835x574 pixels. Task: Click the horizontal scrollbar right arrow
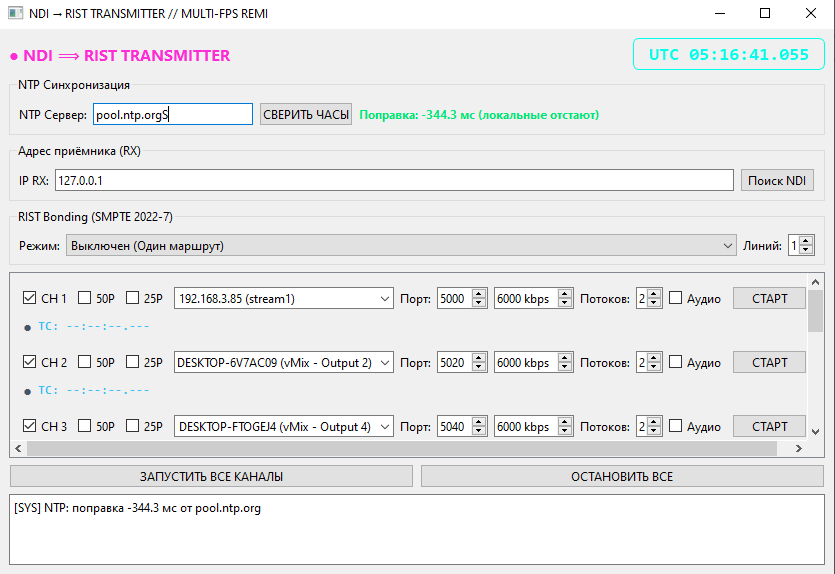coord(799,448)
